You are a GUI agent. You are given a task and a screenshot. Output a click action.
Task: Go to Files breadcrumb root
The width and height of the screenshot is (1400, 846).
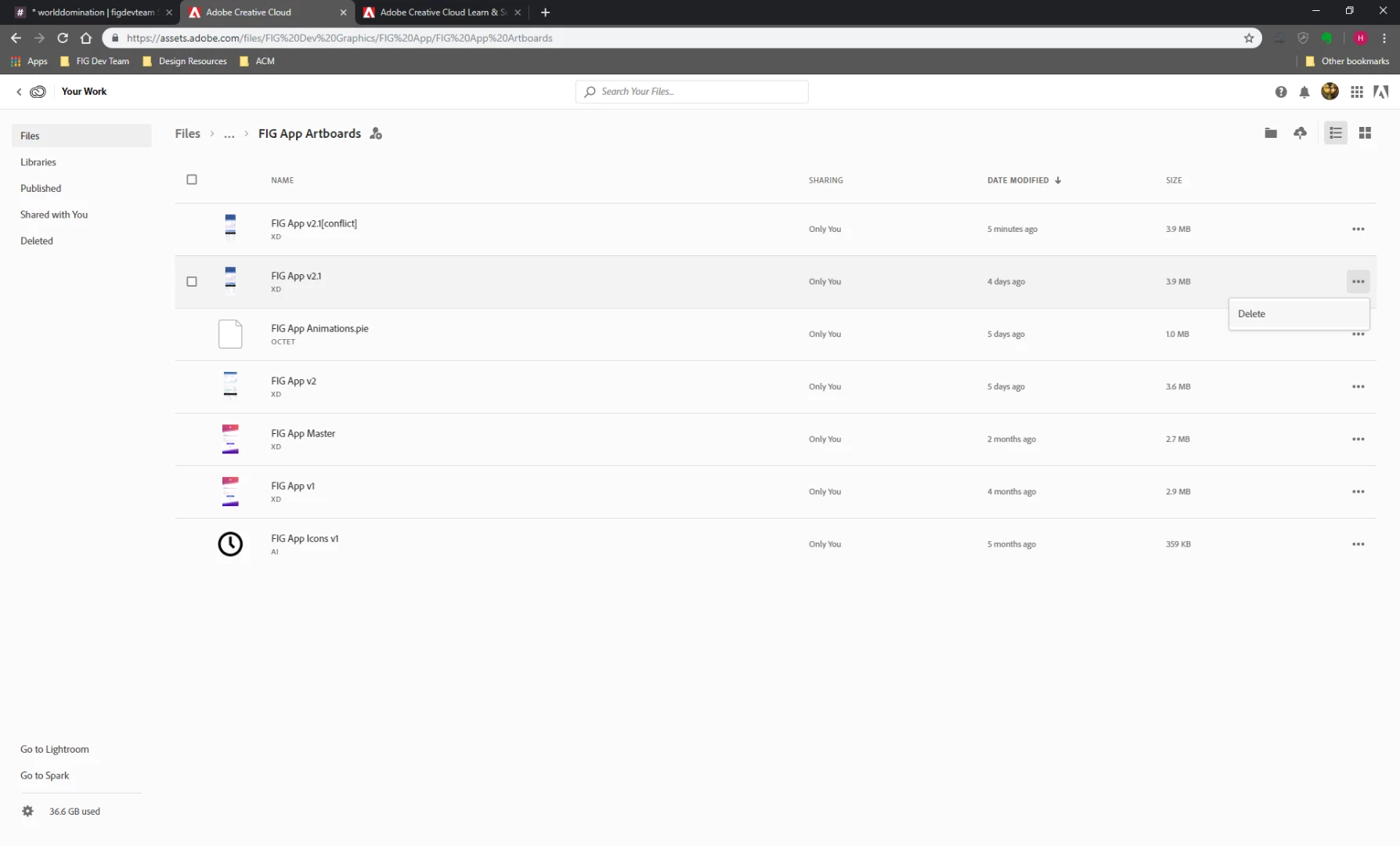pos(188,133)
